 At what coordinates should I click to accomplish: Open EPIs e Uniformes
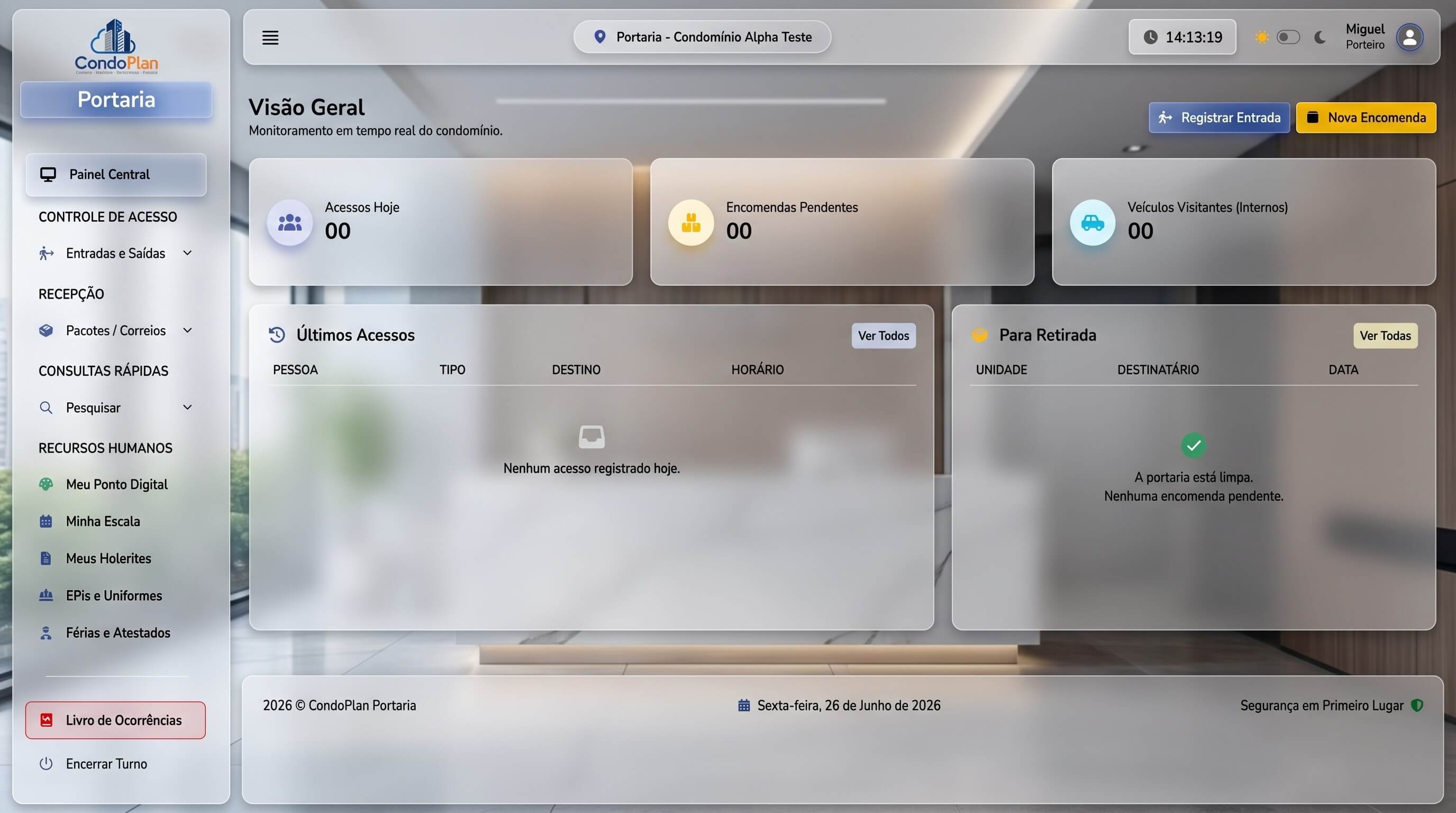coord(114,595)
